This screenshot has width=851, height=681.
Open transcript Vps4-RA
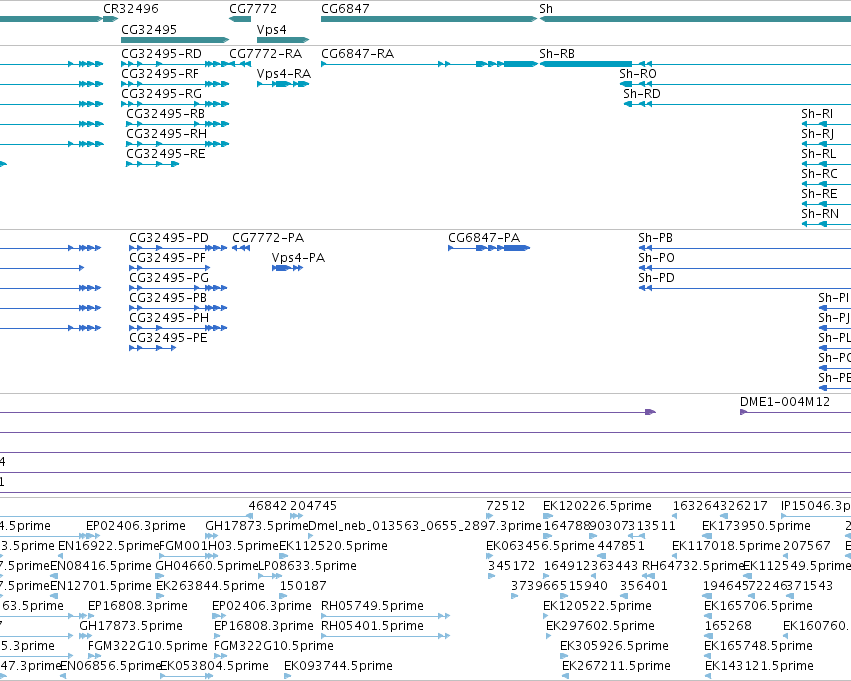click(x=284, y=74)
